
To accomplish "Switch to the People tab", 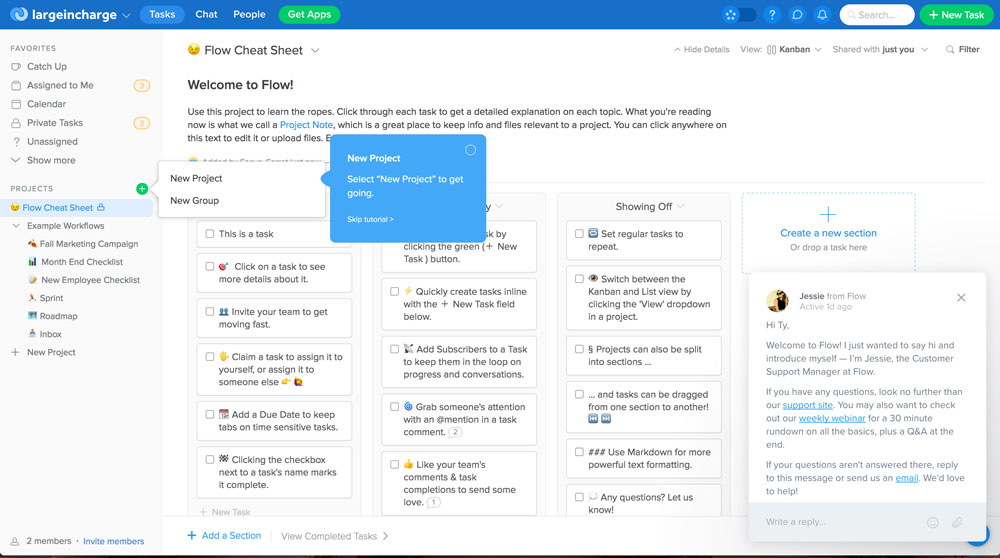I will (x=249, y=14).
